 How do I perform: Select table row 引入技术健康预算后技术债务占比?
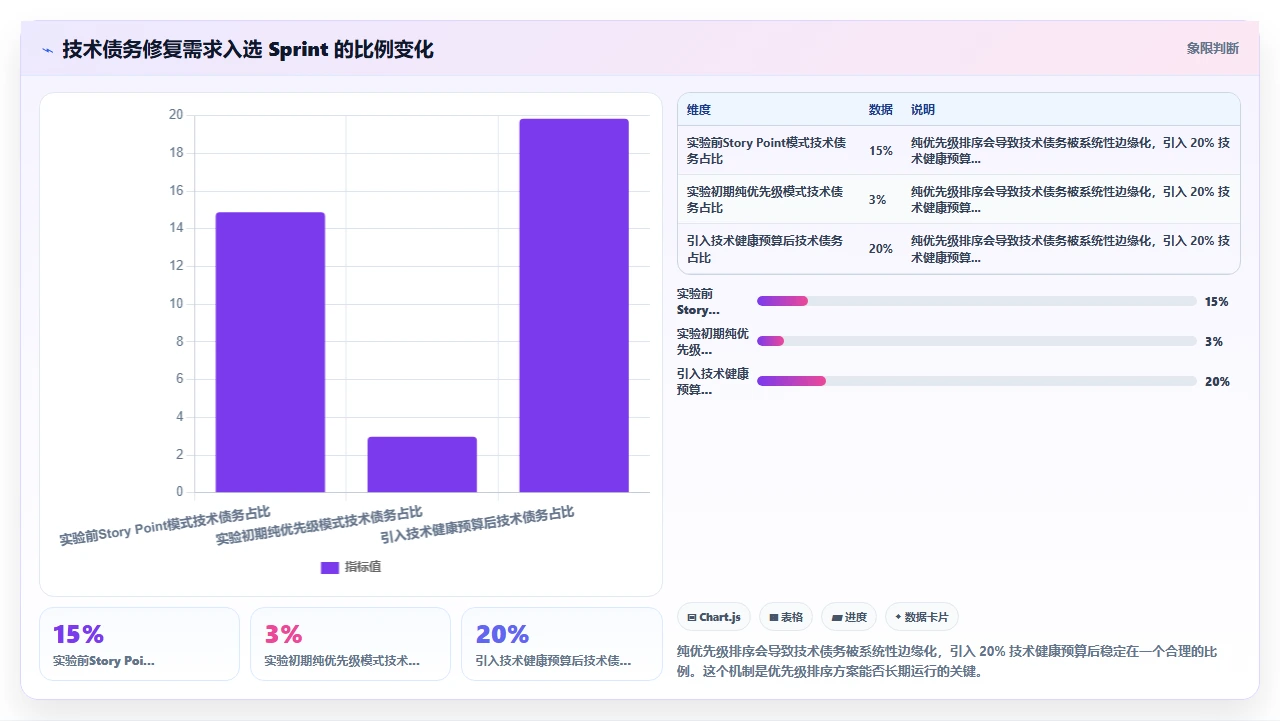click(x=959, y=249)
